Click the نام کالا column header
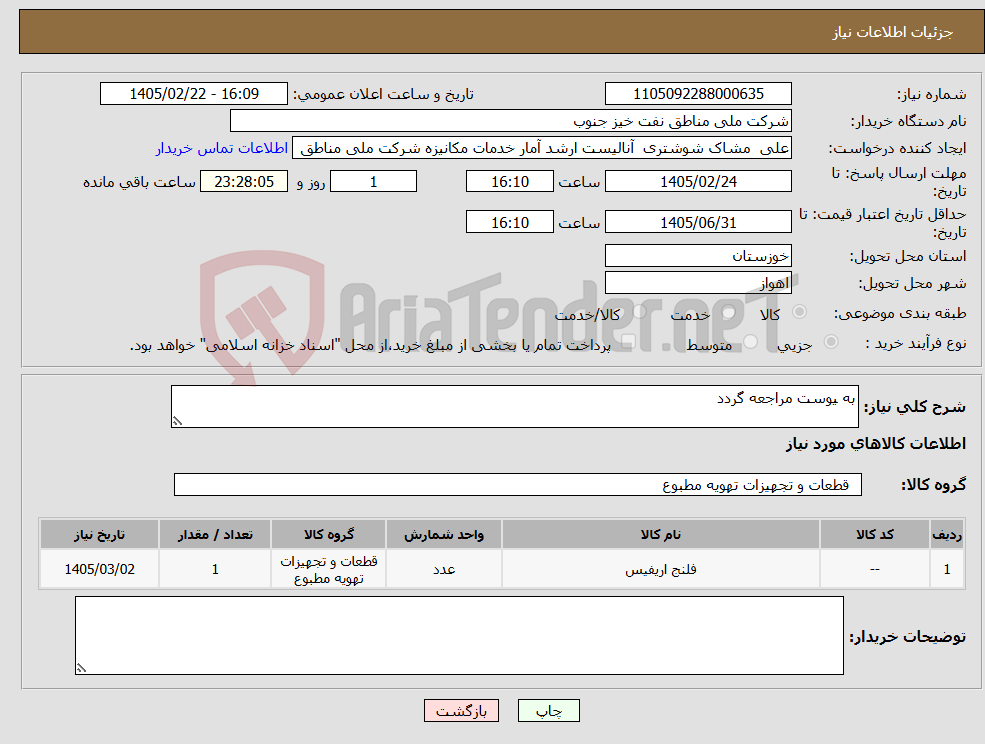This screenshot has width=985, height=744. (x=660, y=534)
